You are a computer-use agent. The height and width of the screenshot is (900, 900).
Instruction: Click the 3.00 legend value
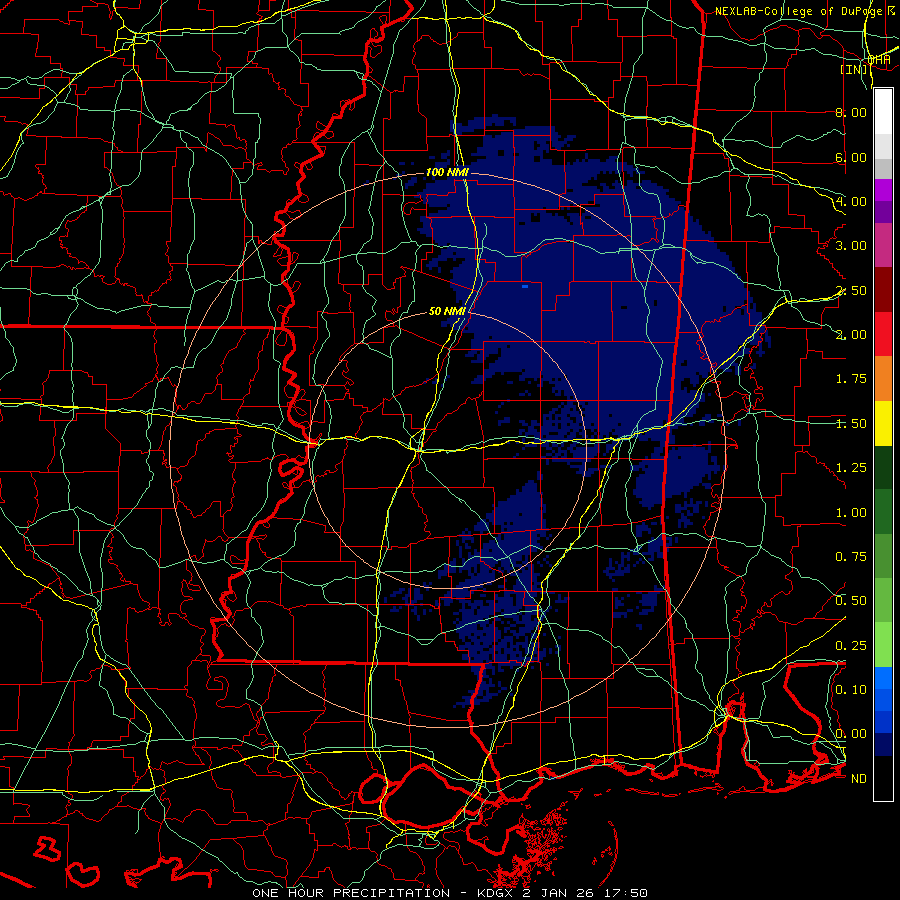[x=851, y=246]
